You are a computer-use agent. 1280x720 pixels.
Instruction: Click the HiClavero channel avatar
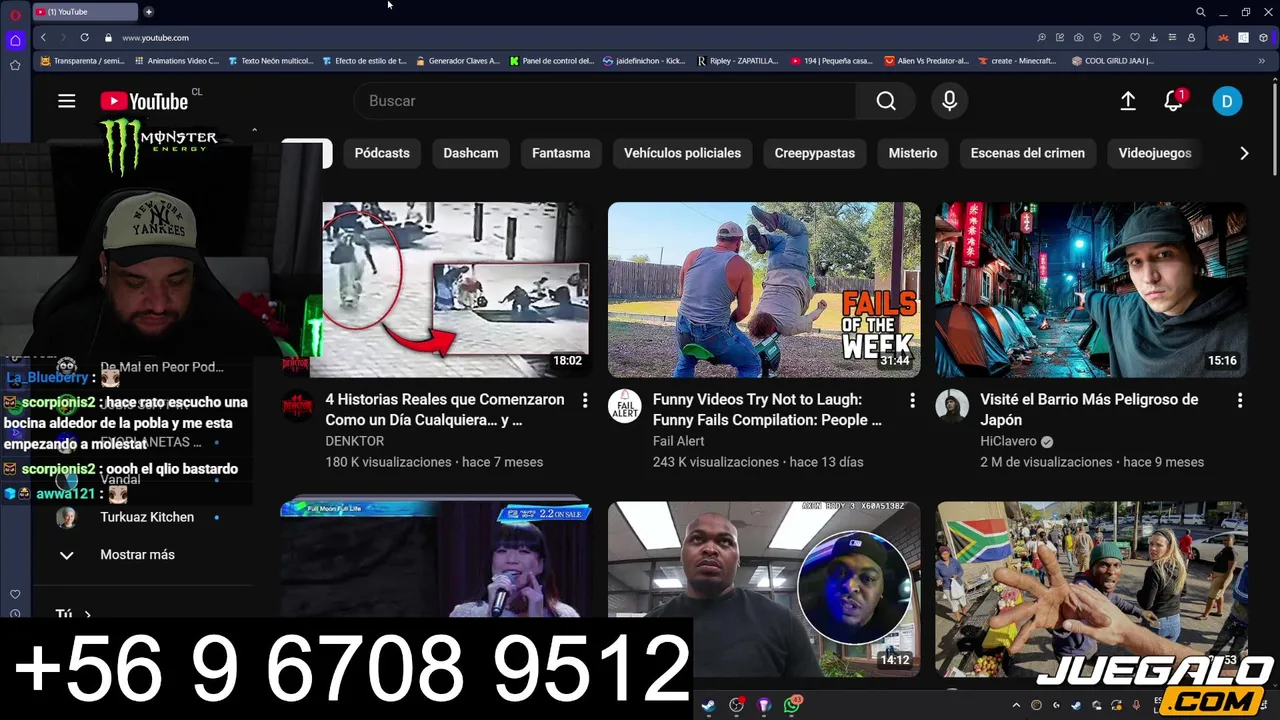pyautogui.click(x=952, y=406)
